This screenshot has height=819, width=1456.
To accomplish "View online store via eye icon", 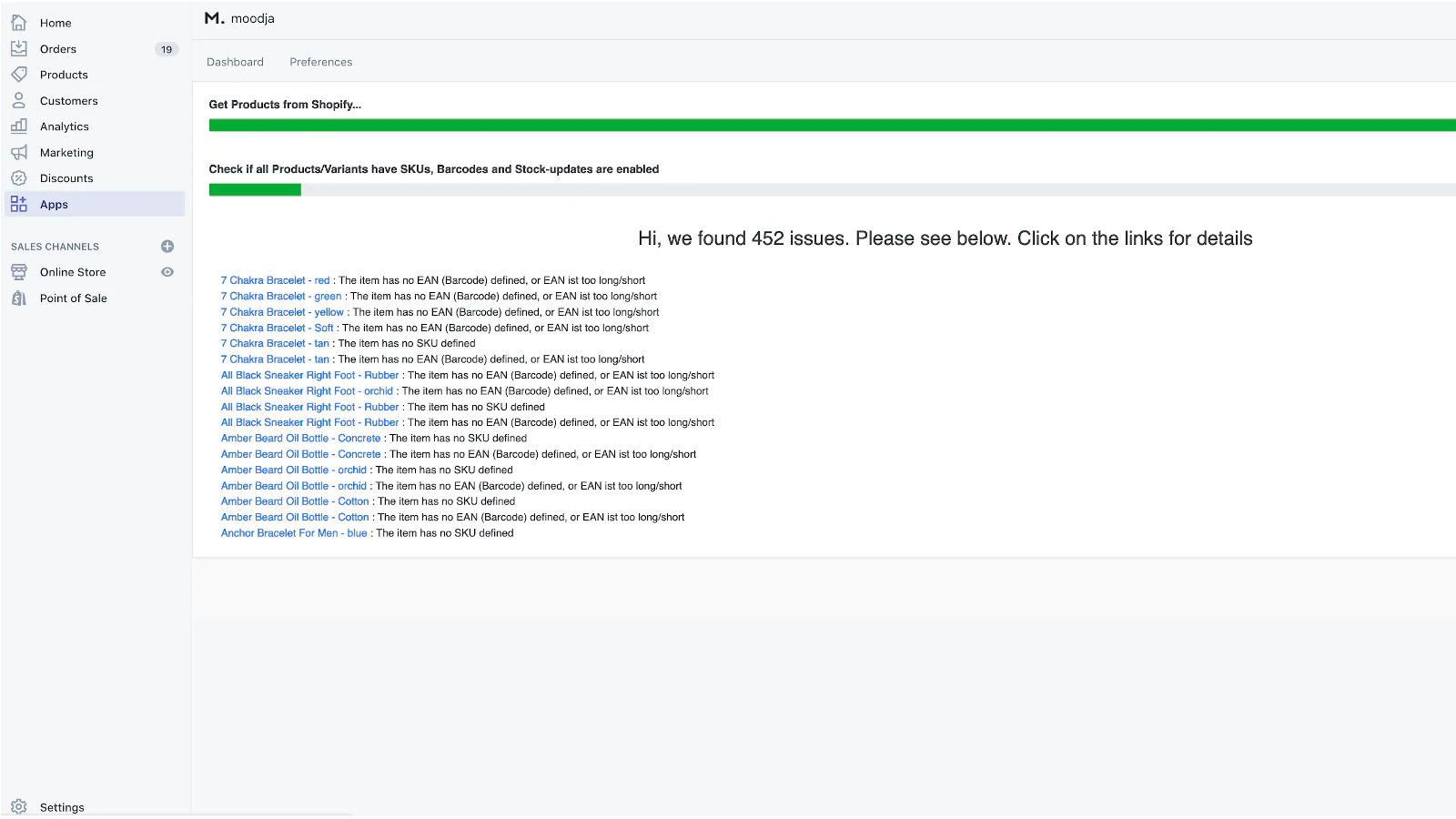I will (x=167, y=272).
